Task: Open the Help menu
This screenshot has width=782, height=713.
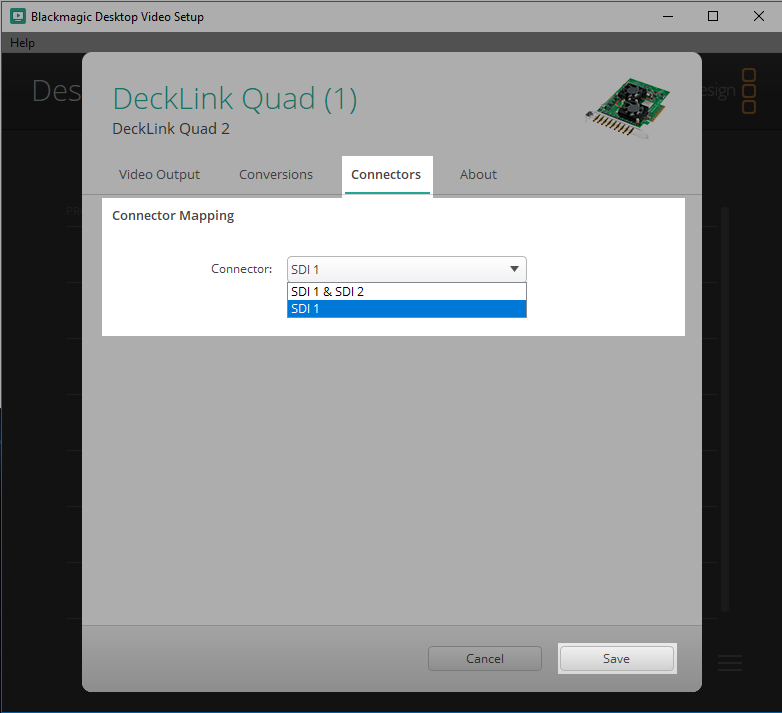Action: click(22, 43)
